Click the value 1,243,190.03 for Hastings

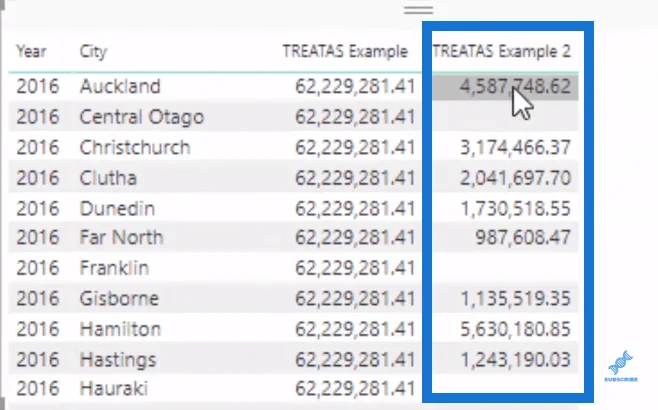(x=516, y=360)
